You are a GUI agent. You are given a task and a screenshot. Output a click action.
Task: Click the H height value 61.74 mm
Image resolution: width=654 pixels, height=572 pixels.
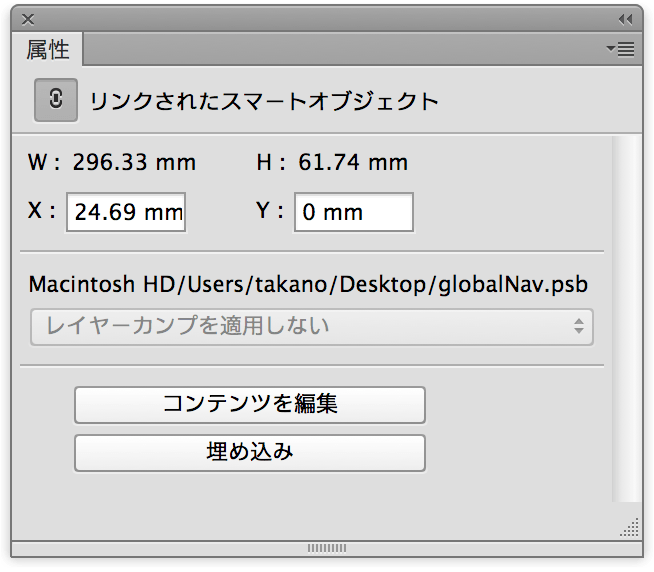[x=353, y=162]
